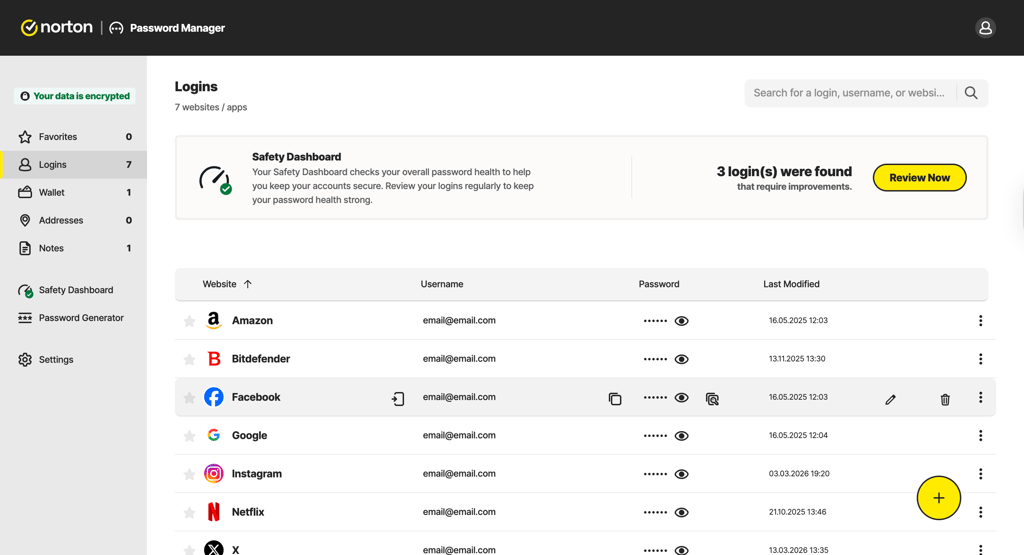Click the Review Now button
The image size is (1024, 555).
920,178
